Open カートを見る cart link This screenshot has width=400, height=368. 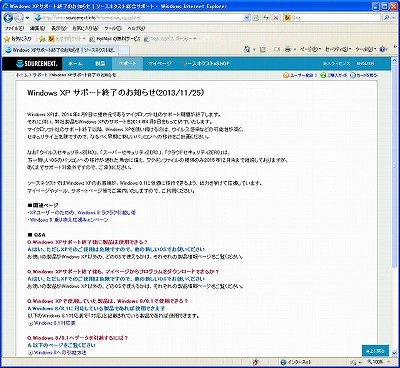[364, 75]
